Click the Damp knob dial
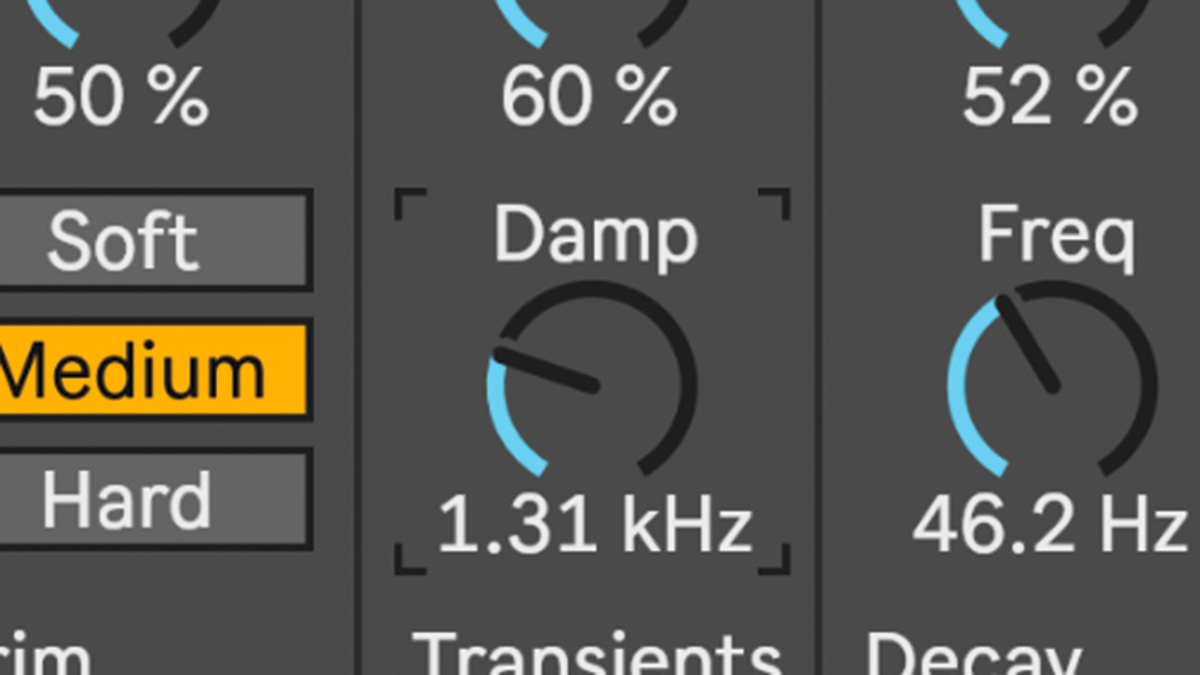The height and width of the screenshot is (675, 1200). (x=591, y=380)
